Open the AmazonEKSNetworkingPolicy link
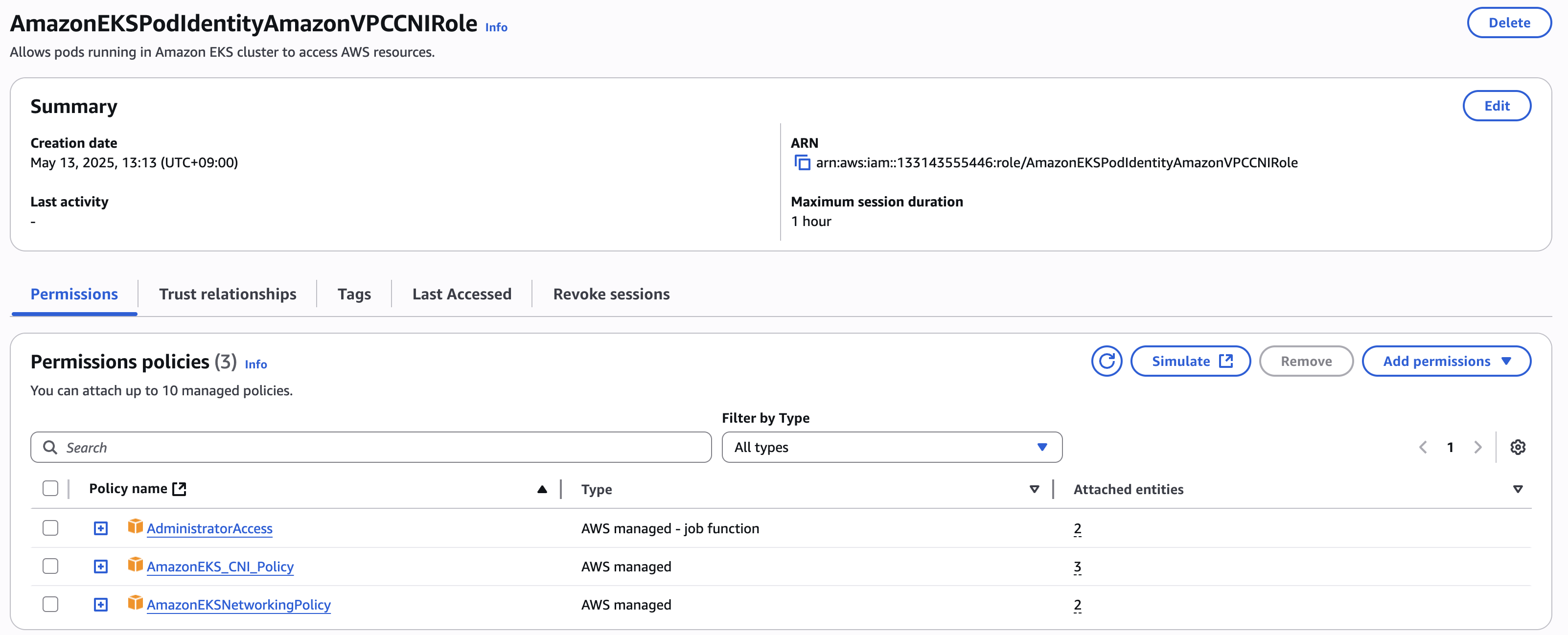This screenshot has width=1568, height=635. coord(239,605)
